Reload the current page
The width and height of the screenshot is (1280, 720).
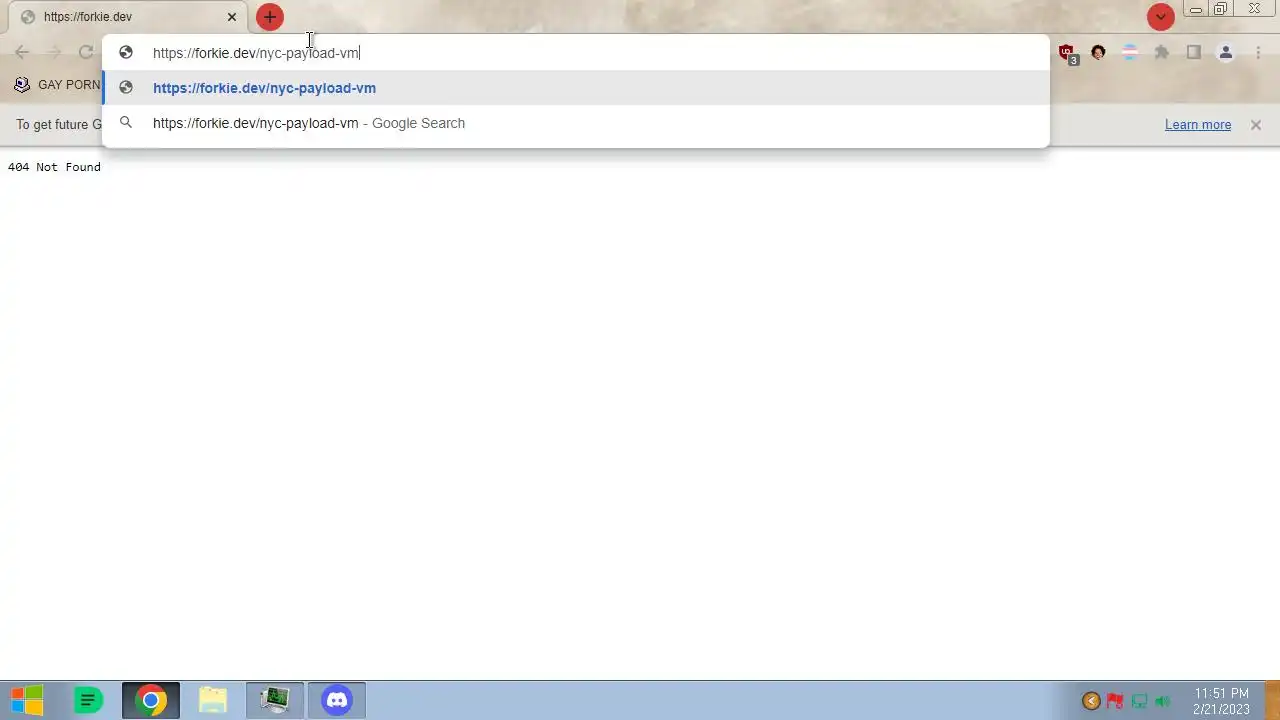pos(86,53)
